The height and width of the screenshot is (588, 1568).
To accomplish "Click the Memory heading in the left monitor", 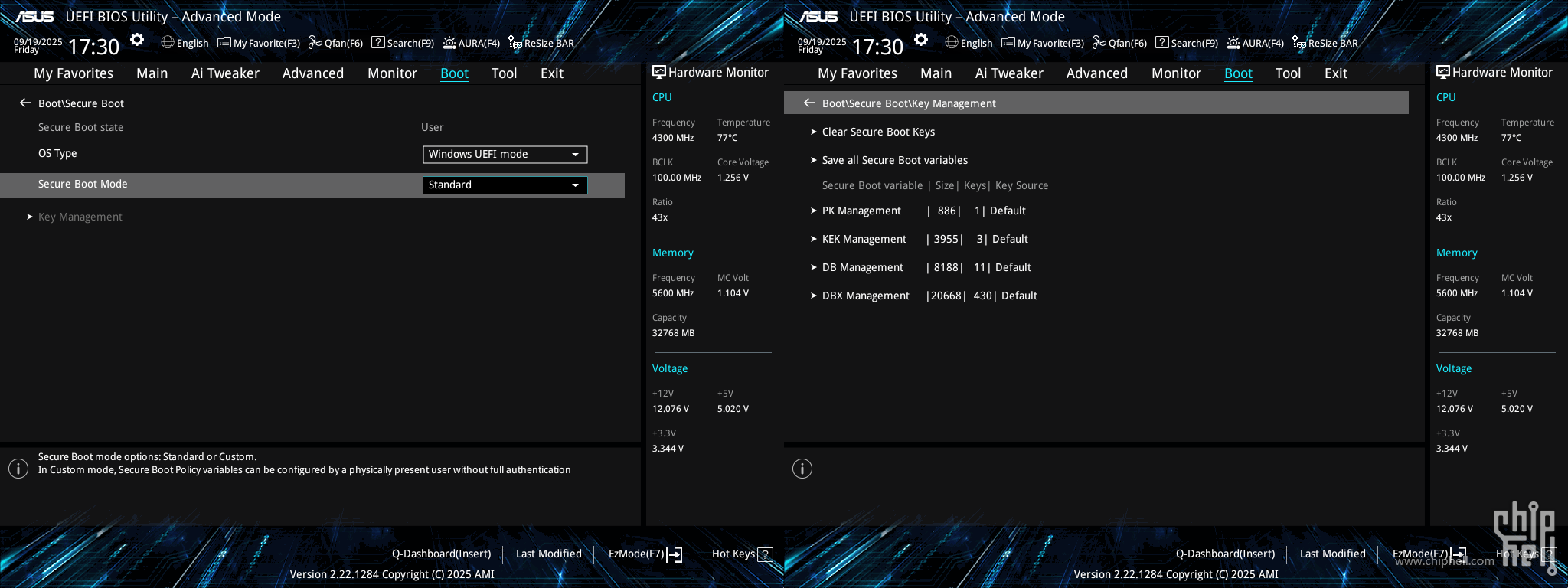I will tap(673, 253).
